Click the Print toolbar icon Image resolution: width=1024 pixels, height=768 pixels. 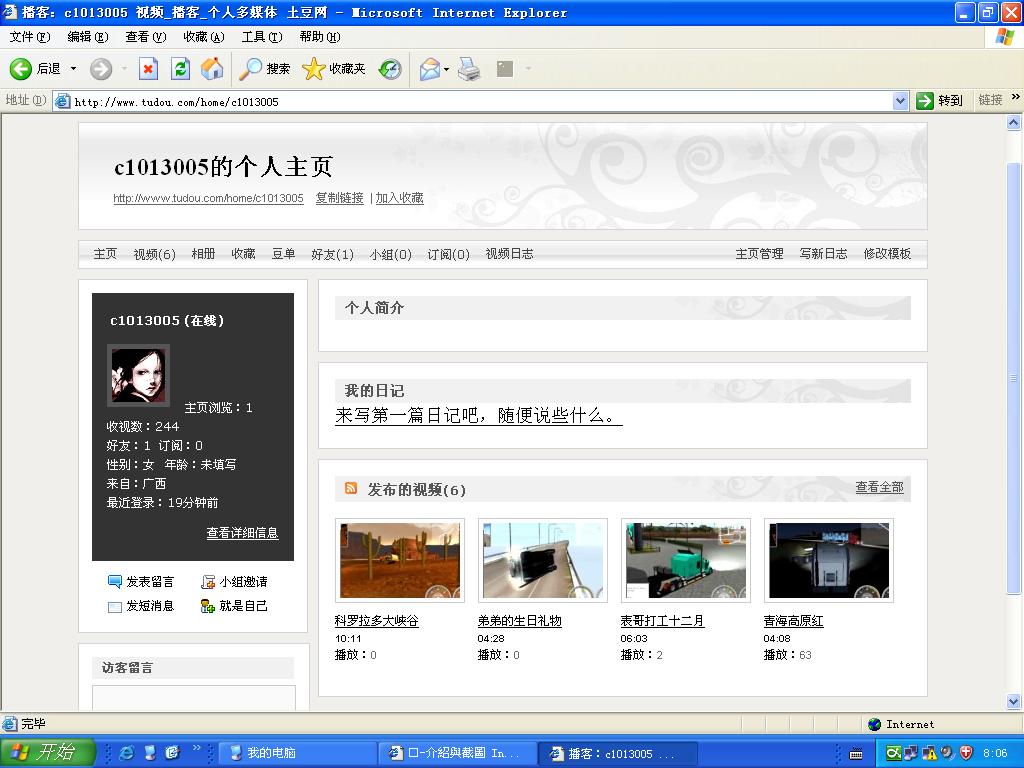469,69
